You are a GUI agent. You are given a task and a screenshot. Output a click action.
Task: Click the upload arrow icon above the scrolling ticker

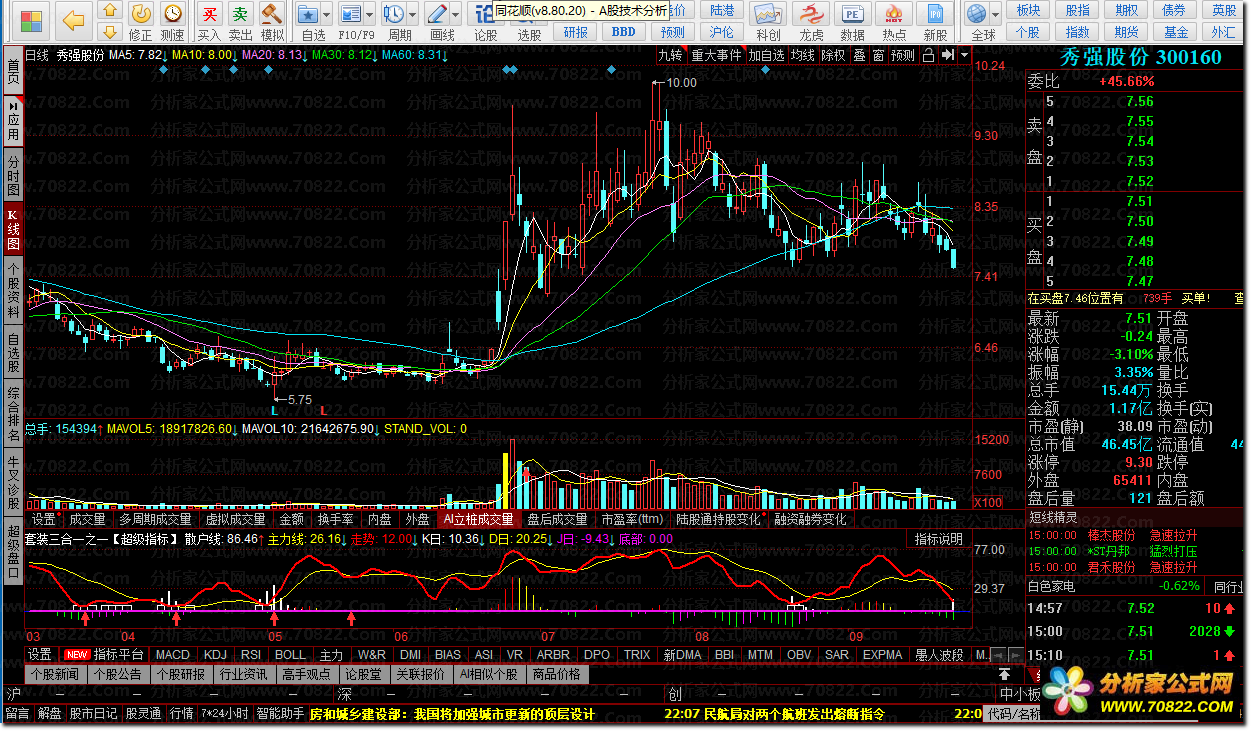(x=1004, y=675)
